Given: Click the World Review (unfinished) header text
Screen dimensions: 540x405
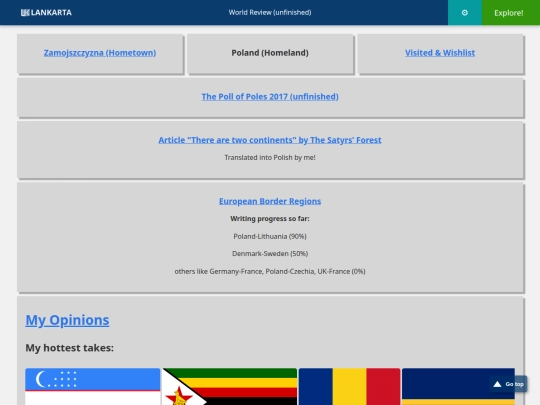Looking at the screenshot, I should pos(270,12).
